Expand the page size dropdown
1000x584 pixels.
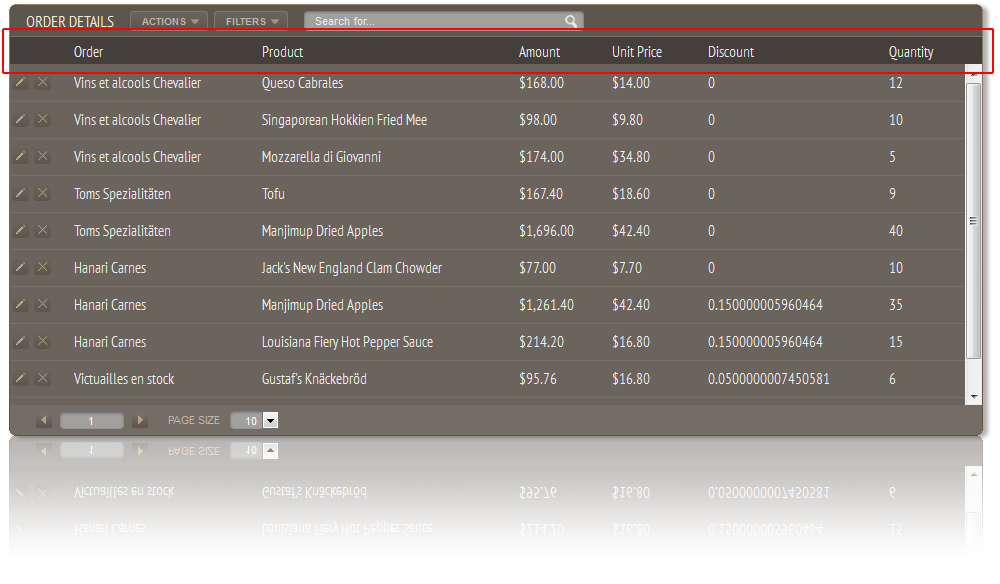(270, 421)
